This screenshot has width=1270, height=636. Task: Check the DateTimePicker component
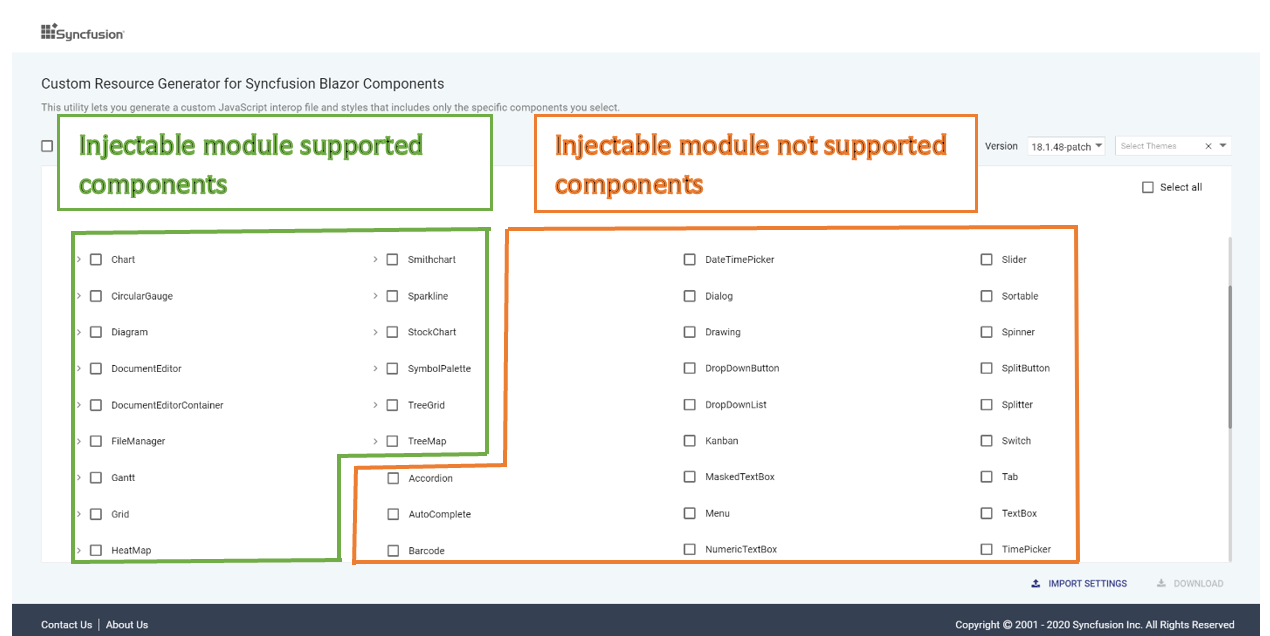pyautogui.click(x=690, y=259)
